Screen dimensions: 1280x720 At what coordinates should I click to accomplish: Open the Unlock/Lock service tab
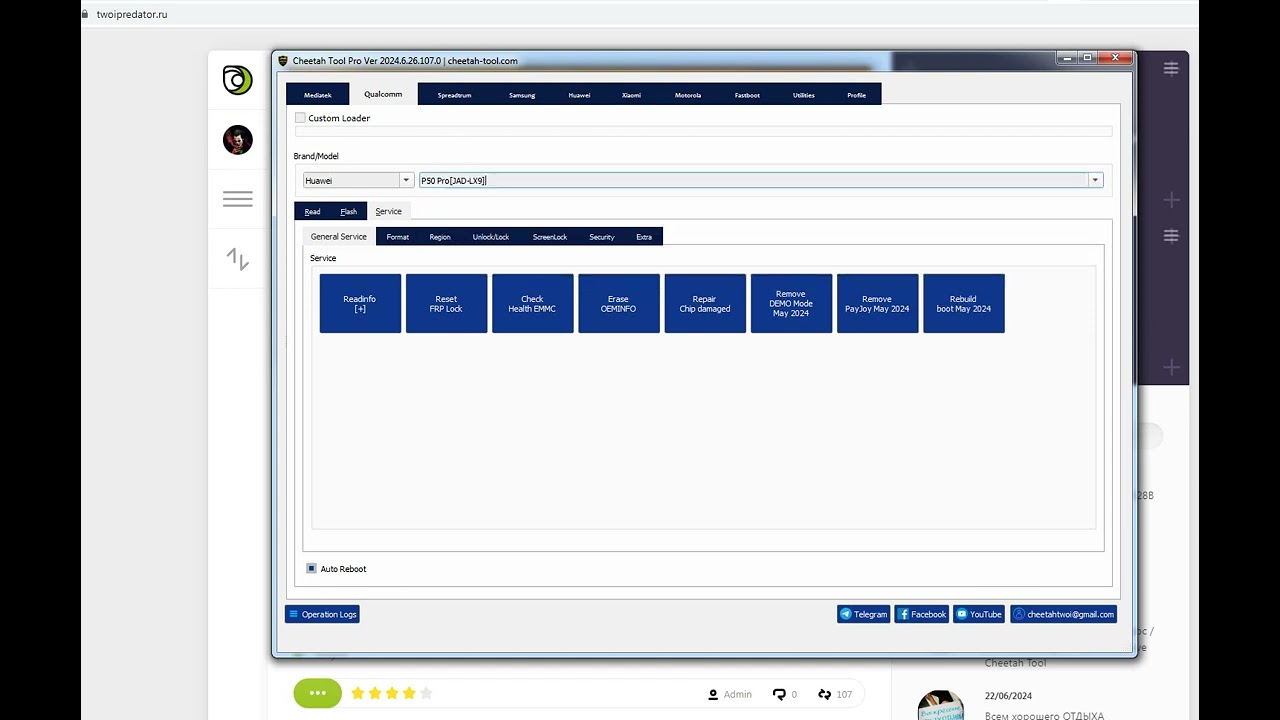click(x=490, y=237)
